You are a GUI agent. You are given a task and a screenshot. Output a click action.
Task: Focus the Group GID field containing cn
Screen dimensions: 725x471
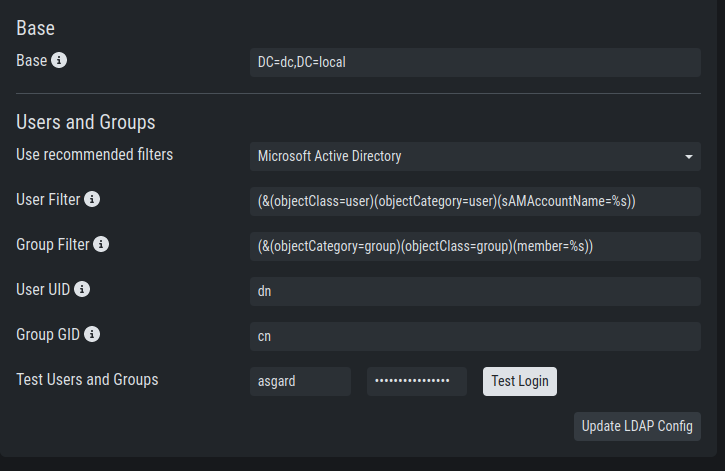[475, 336]
